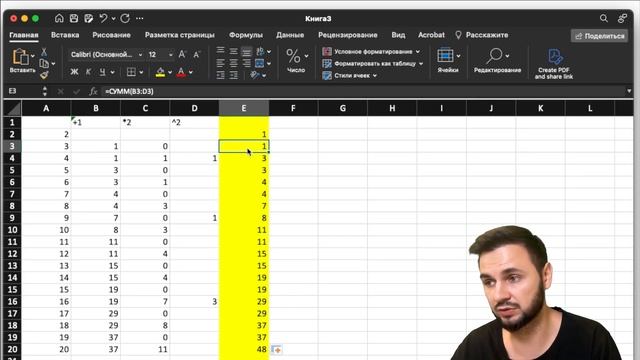
Task: Click the Поделиться share button
Action: 599,36
